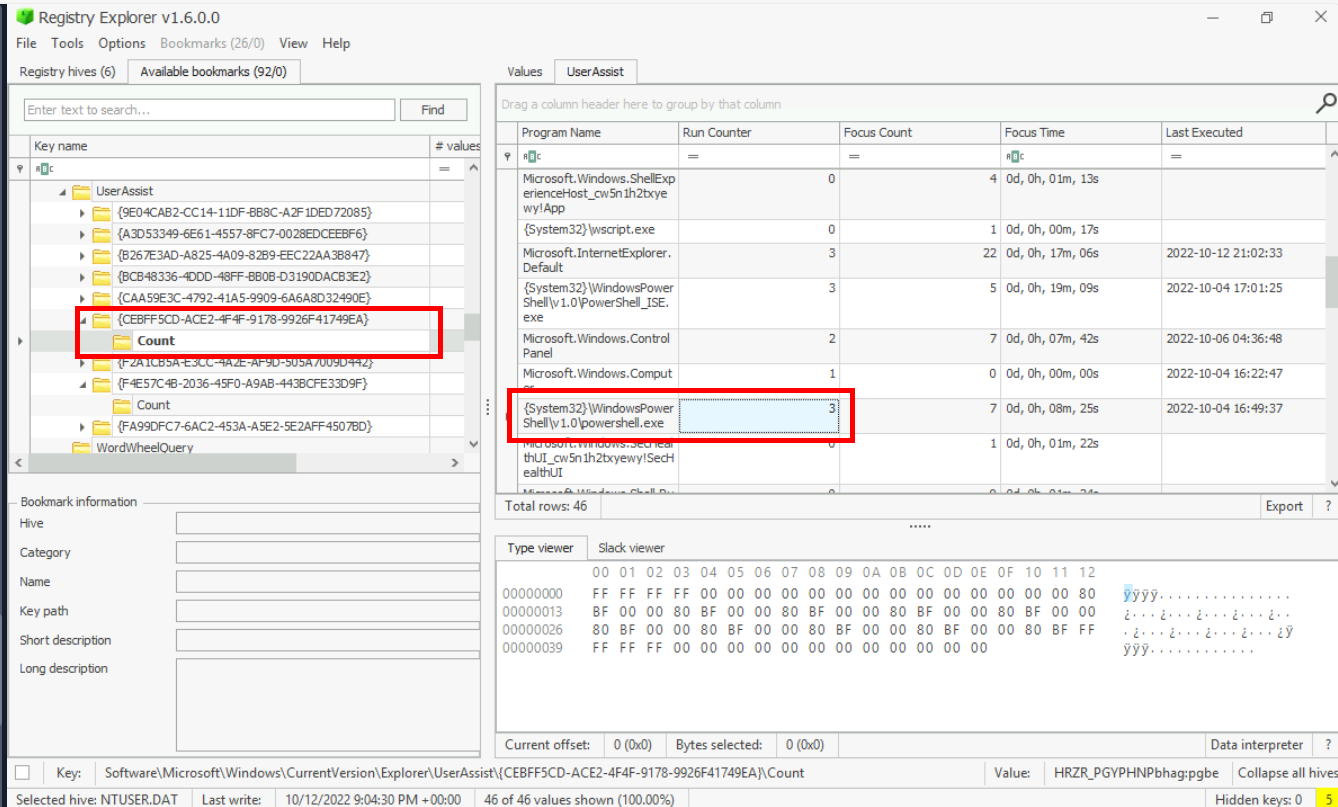Click the Key name column filter icon
The image size is (1338, 807).
tap(45, 169)
